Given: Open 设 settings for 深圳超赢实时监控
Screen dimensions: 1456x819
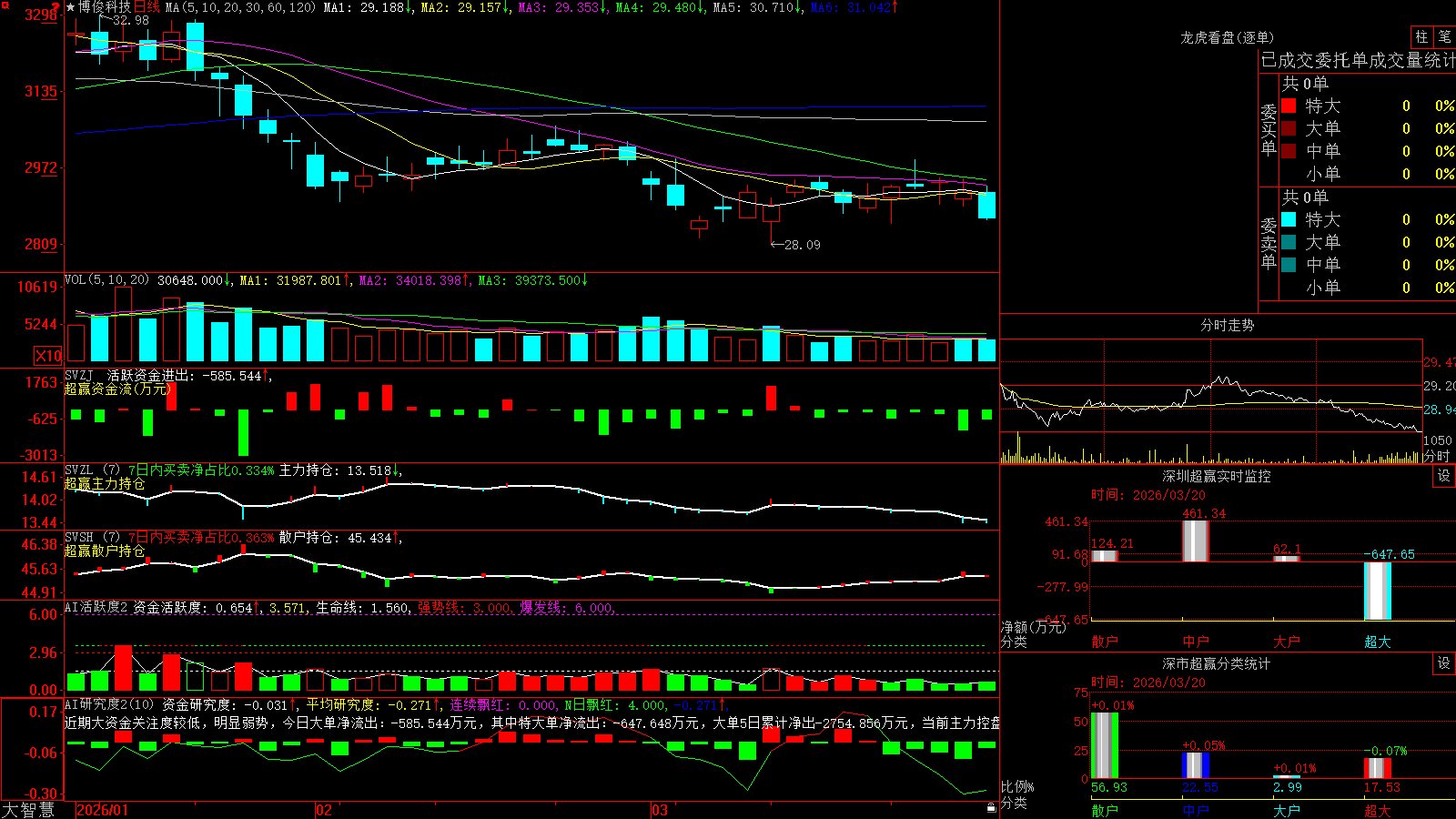Looking at the screenshot, I should click(x=1444, y=476).
